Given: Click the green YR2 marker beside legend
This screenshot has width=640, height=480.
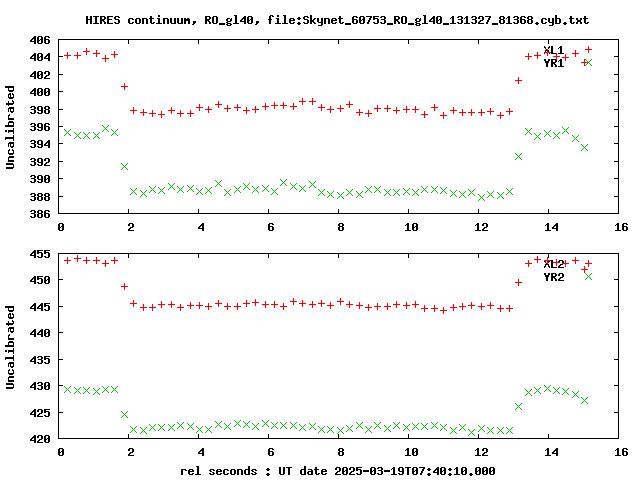Looking at the screenshot, I should coord(589,277).
